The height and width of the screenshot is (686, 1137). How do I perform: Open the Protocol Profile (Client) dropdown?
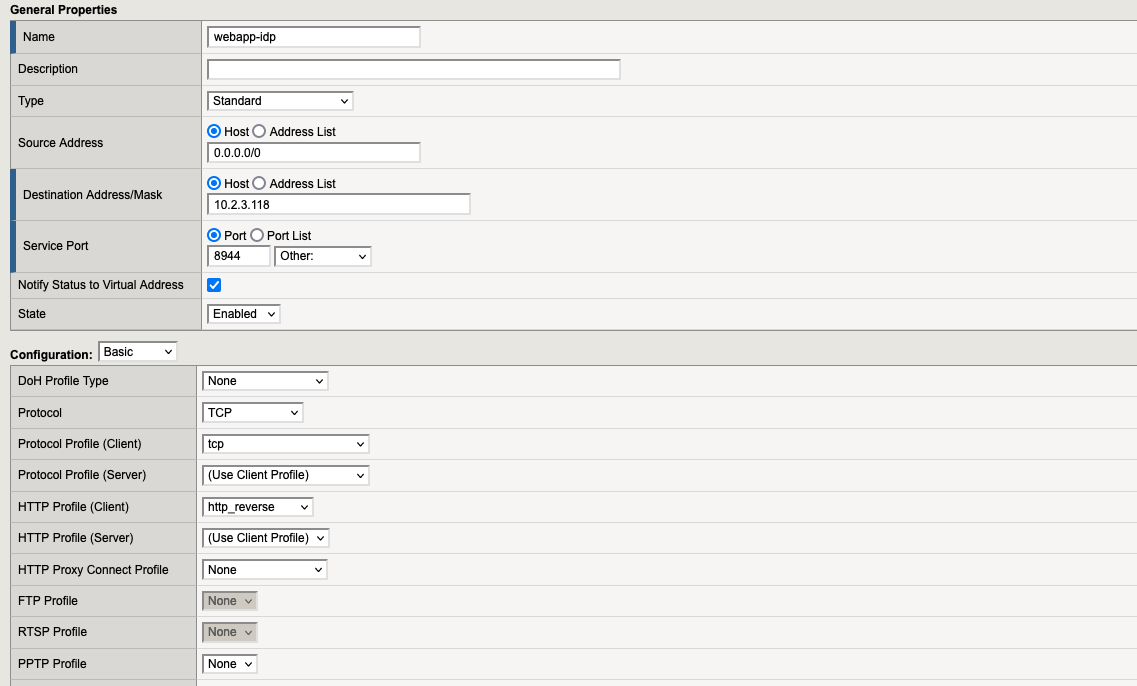[286, 444]
